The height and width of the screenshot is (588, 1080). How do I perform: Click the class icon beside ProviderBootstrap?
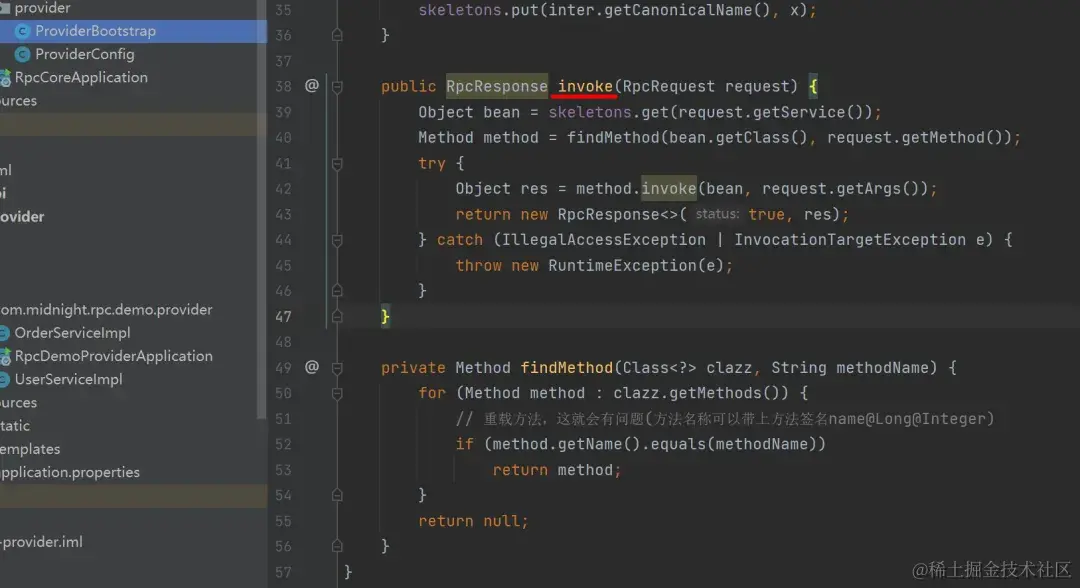(x=22, y=31)
